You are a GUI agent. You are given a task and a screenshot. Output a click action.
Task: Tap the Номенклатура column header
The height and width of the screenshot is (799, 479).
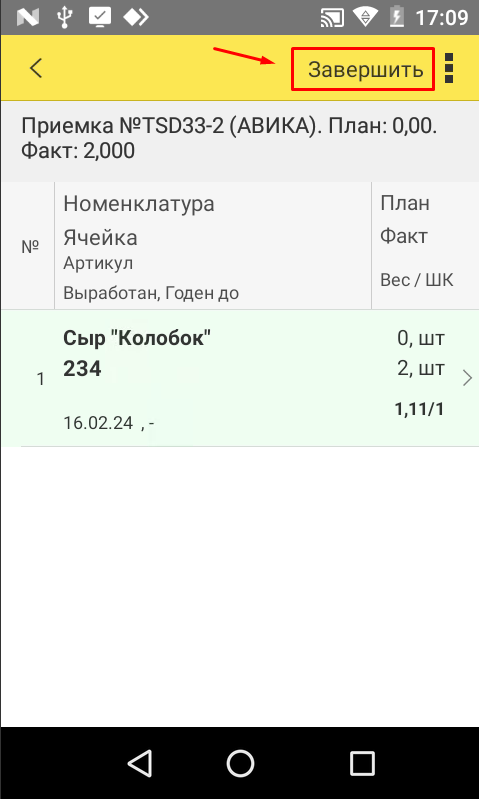click(x=139, y=204)
